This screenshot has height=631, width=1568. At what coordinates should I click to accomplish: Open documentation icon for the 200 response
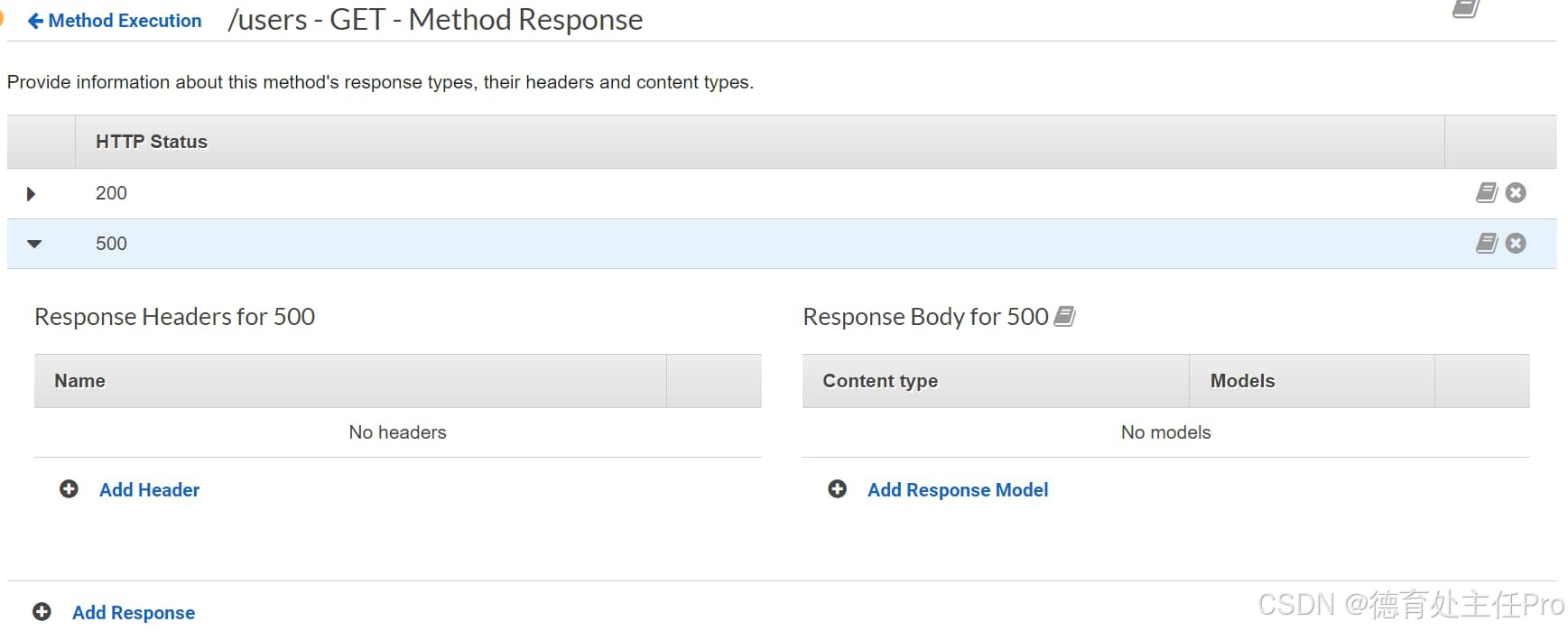coord(1487,192)
